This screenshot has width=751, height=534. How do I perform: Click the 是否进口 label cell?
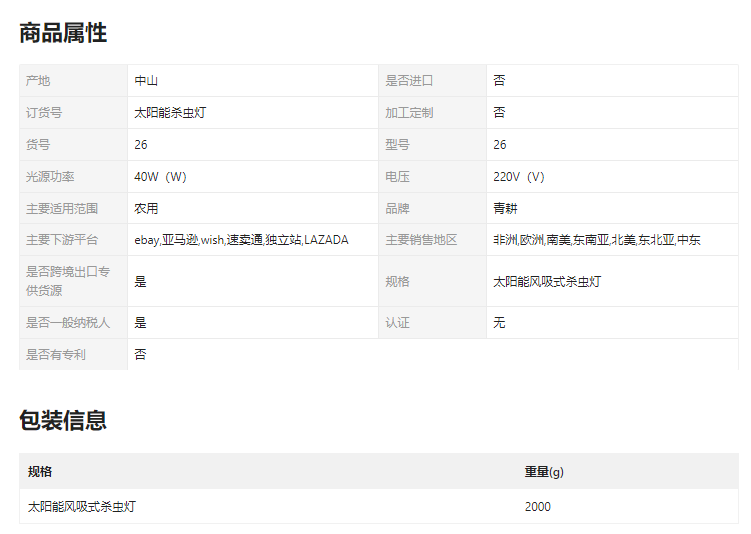click(409, 81)
